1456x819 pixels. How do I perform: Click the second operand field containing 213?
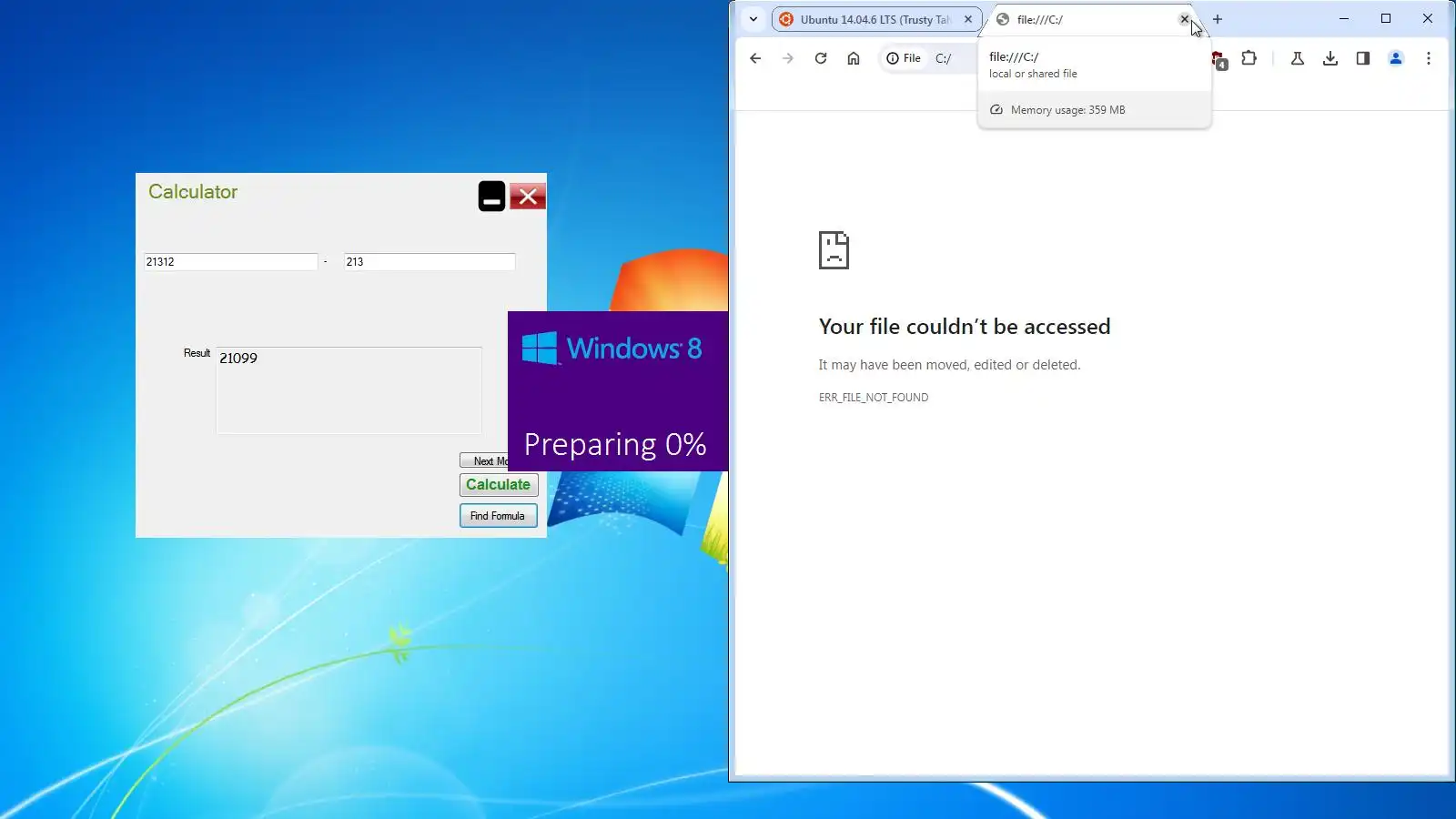pyautogui.click(x=430, y=262)
